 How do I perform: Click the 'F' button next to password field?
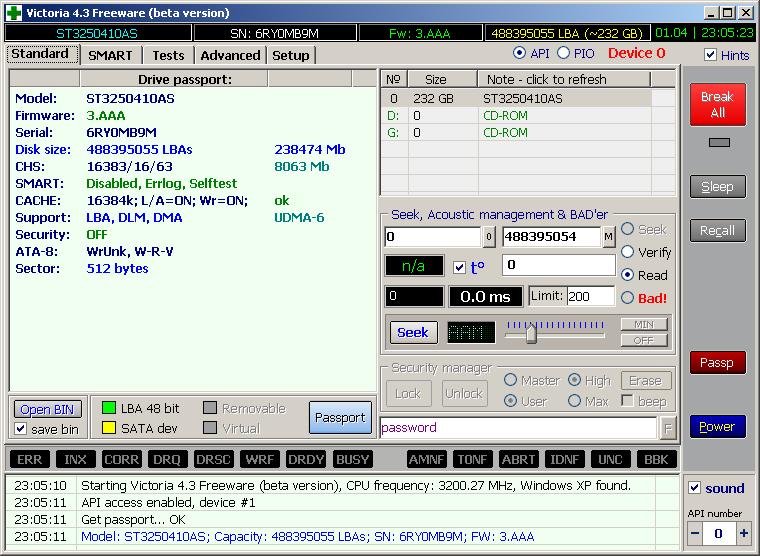(668, 428)
